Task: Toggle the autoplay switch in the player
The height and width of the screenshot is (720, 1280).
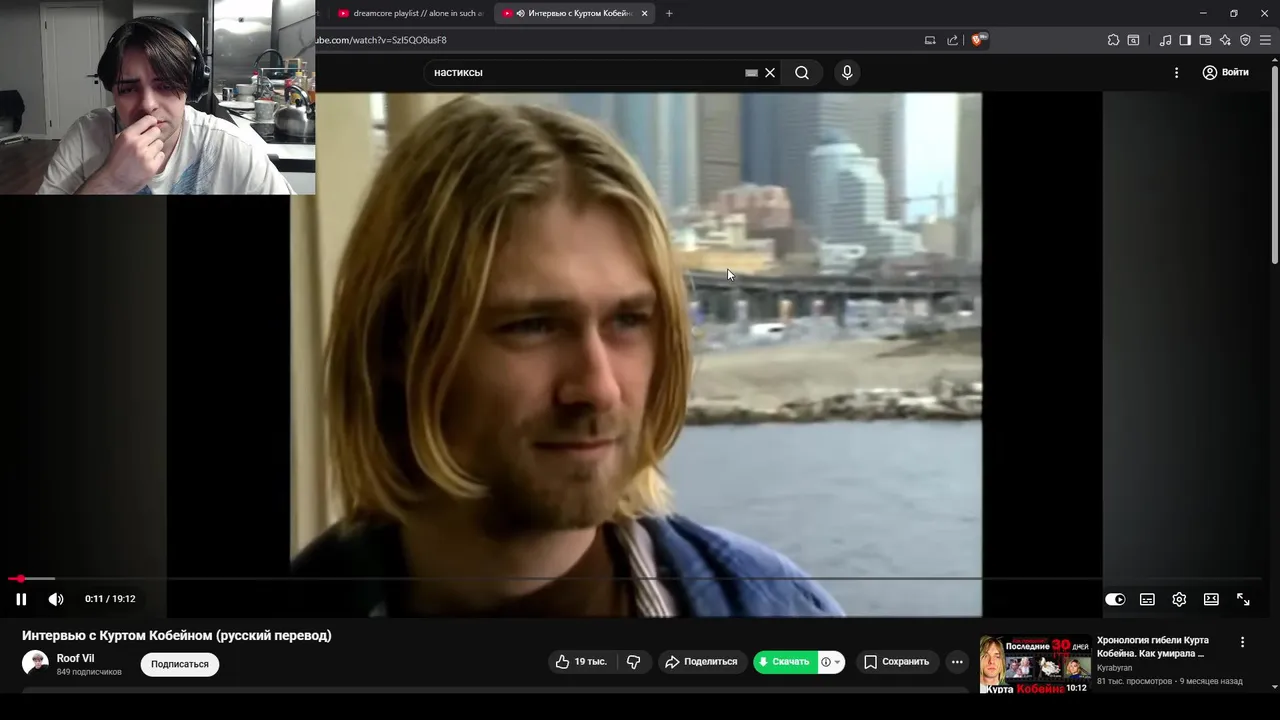Action: pyautogui.click(x=1115, y=599)
